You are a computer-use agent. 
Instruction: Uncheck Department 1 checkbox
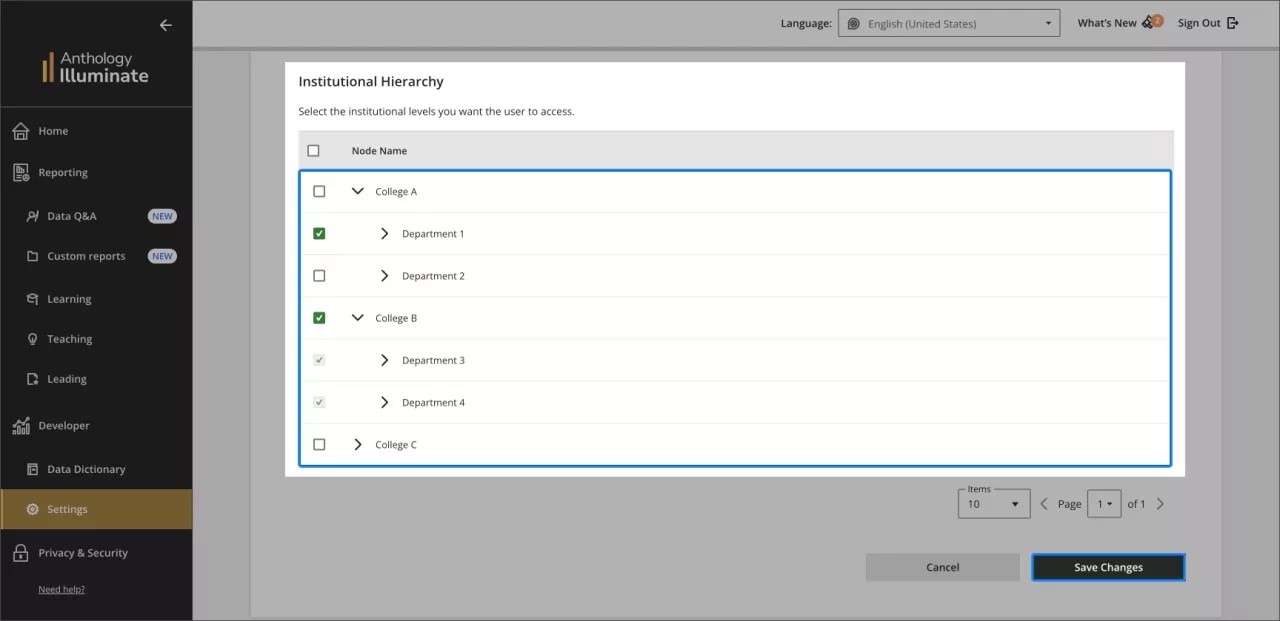tap(319, 233)
